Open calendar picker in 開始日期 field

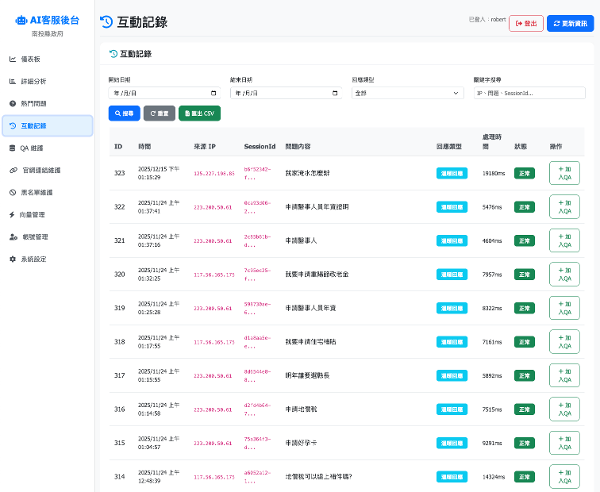213,93
